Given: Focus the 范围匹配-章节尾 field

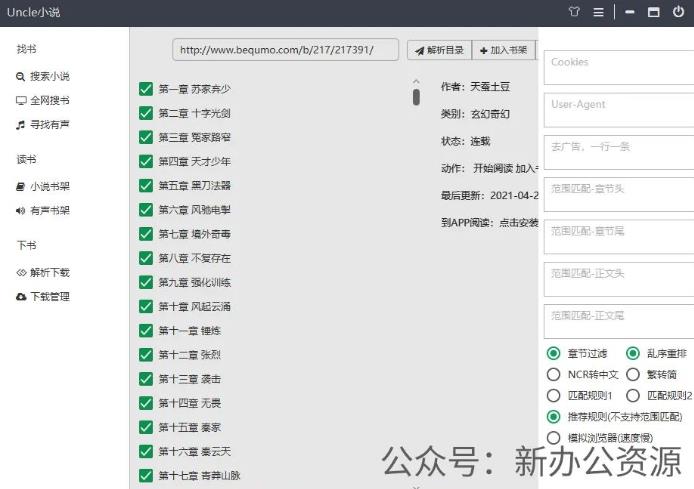Looking at the screenshot, I should 619,237.
